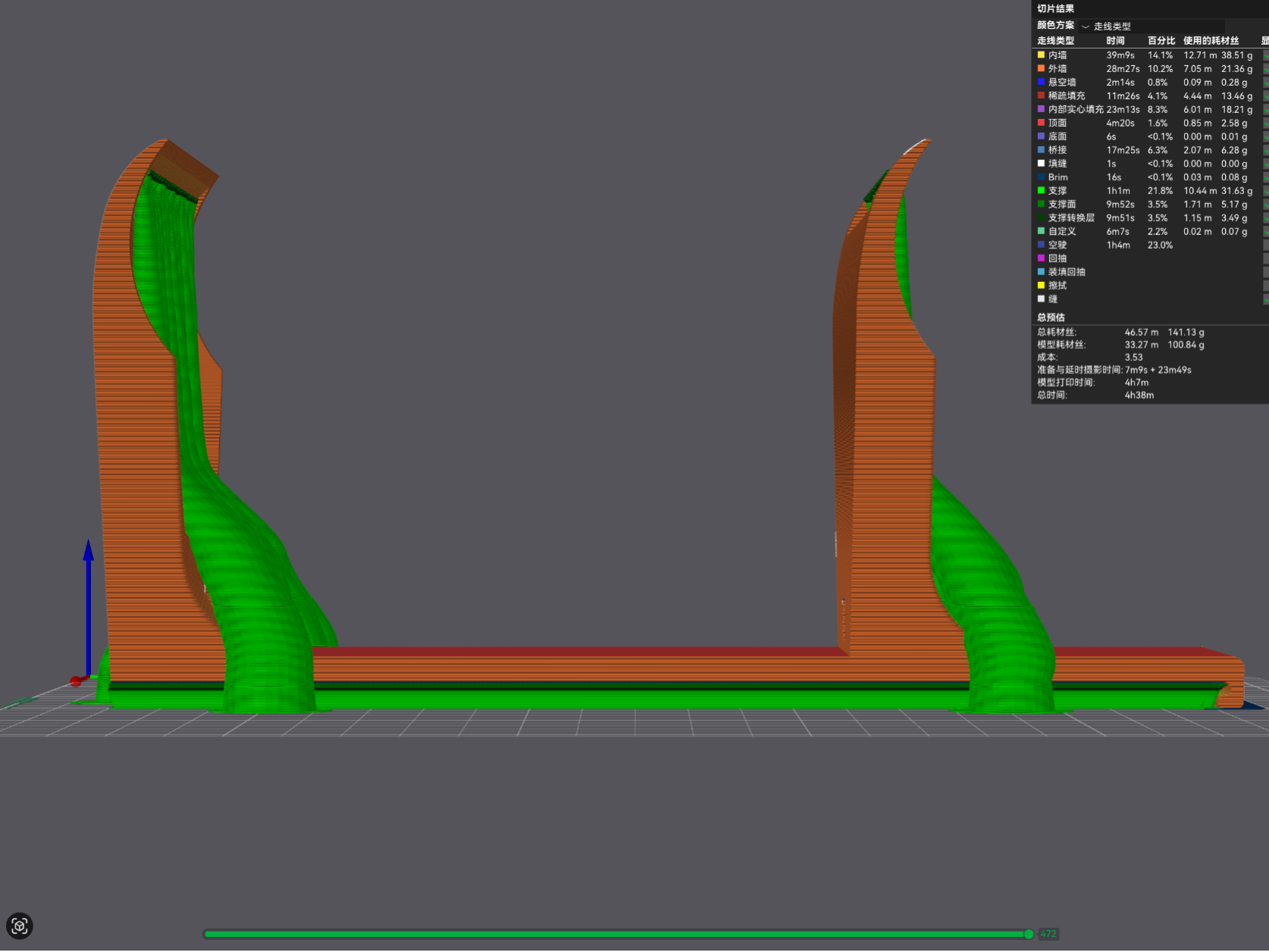
Task: Click the 使用的耗材丝 column header
Action: click(1211, 41)
